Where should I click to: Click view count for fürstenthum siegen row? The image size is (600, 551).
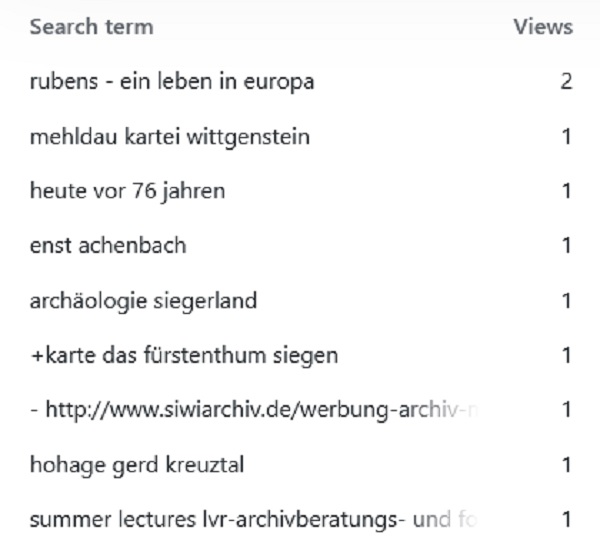[x=567, y=355]
